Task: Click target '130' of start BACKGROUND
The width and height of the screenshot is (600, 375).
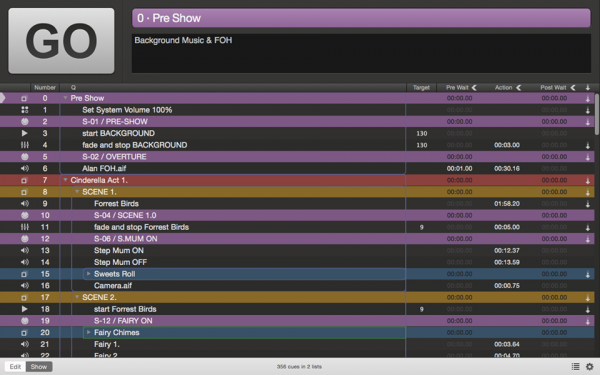Action: (x=422, y=134)
